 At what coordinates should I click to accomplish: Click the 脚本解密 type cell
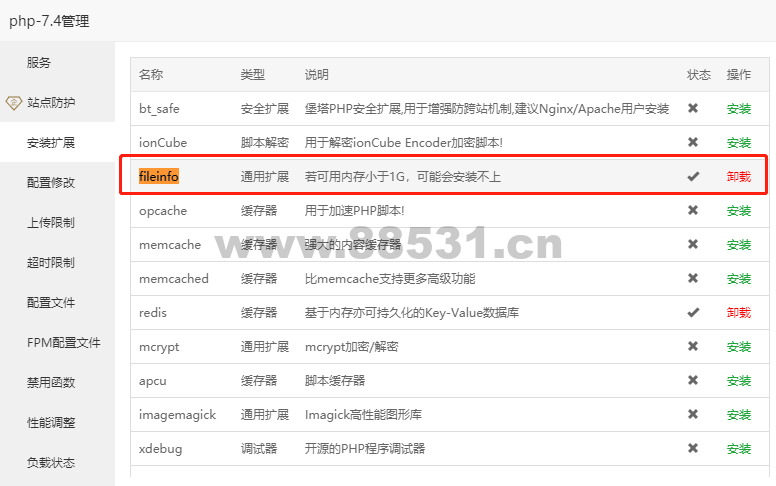point(265,143)
